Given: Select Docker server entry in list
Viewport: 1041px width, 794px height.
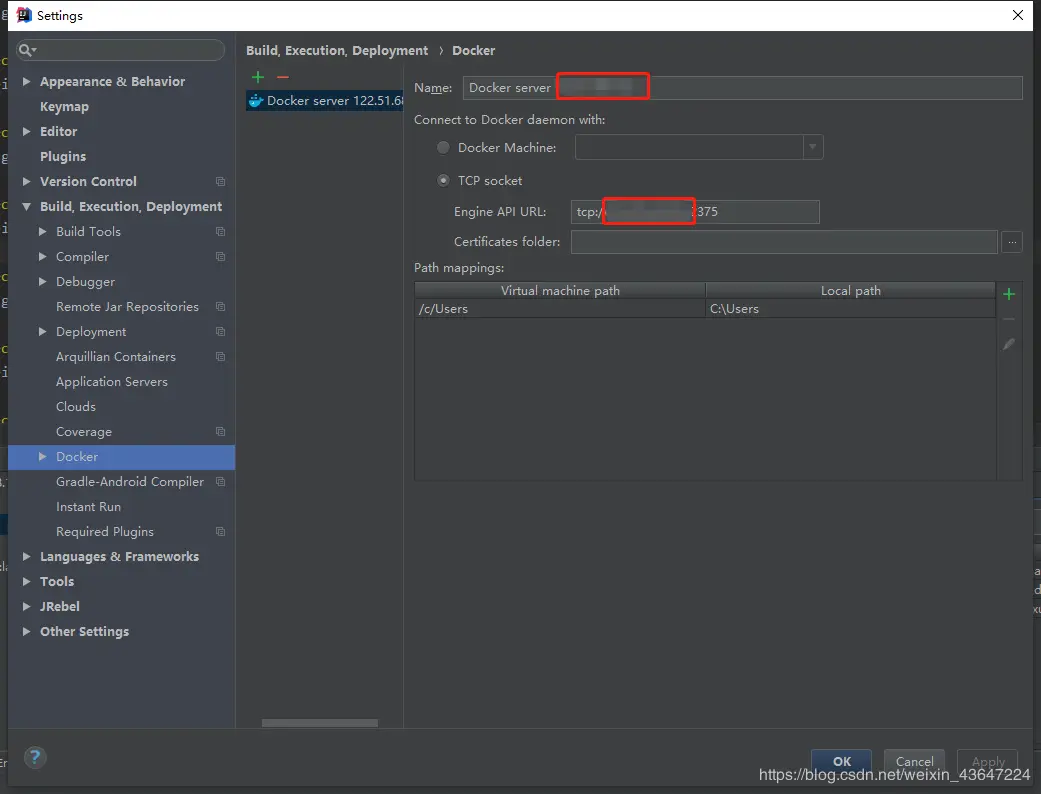Looking at the screenshot, I should click(x=325, y=101).
